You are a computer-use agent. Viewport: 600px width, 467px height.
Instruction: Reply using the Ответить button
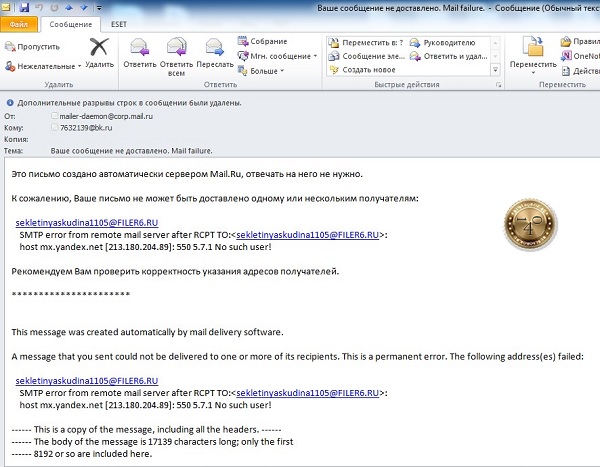click(x=140, y=53)
